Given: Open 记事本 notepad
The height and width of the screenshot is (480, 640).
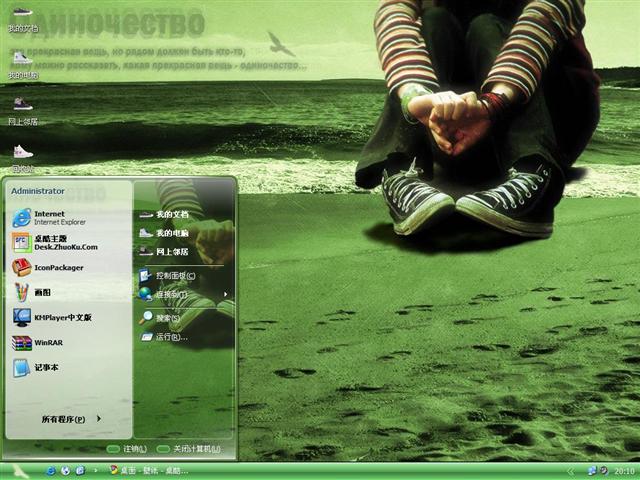Looking at the screenshot, I should coord(36,368).
